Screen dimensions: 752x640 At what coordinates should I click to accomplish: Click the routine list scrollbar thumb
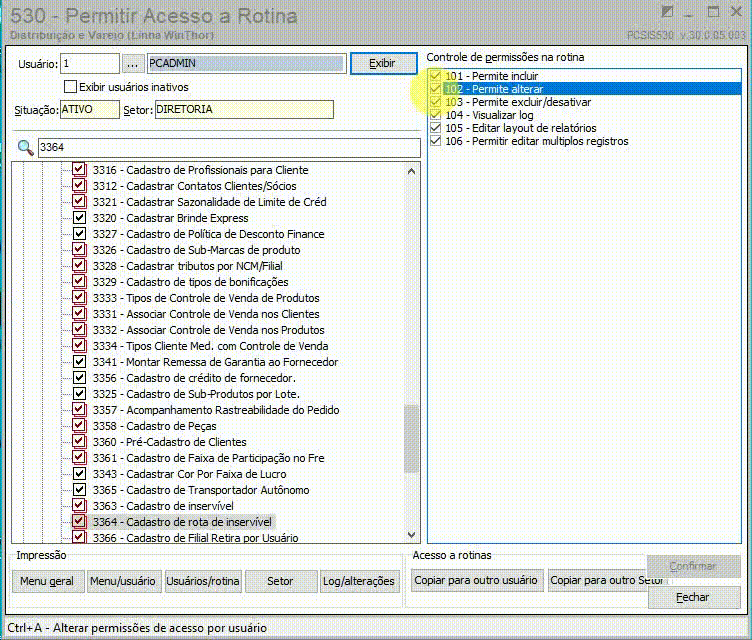(411, 439)
